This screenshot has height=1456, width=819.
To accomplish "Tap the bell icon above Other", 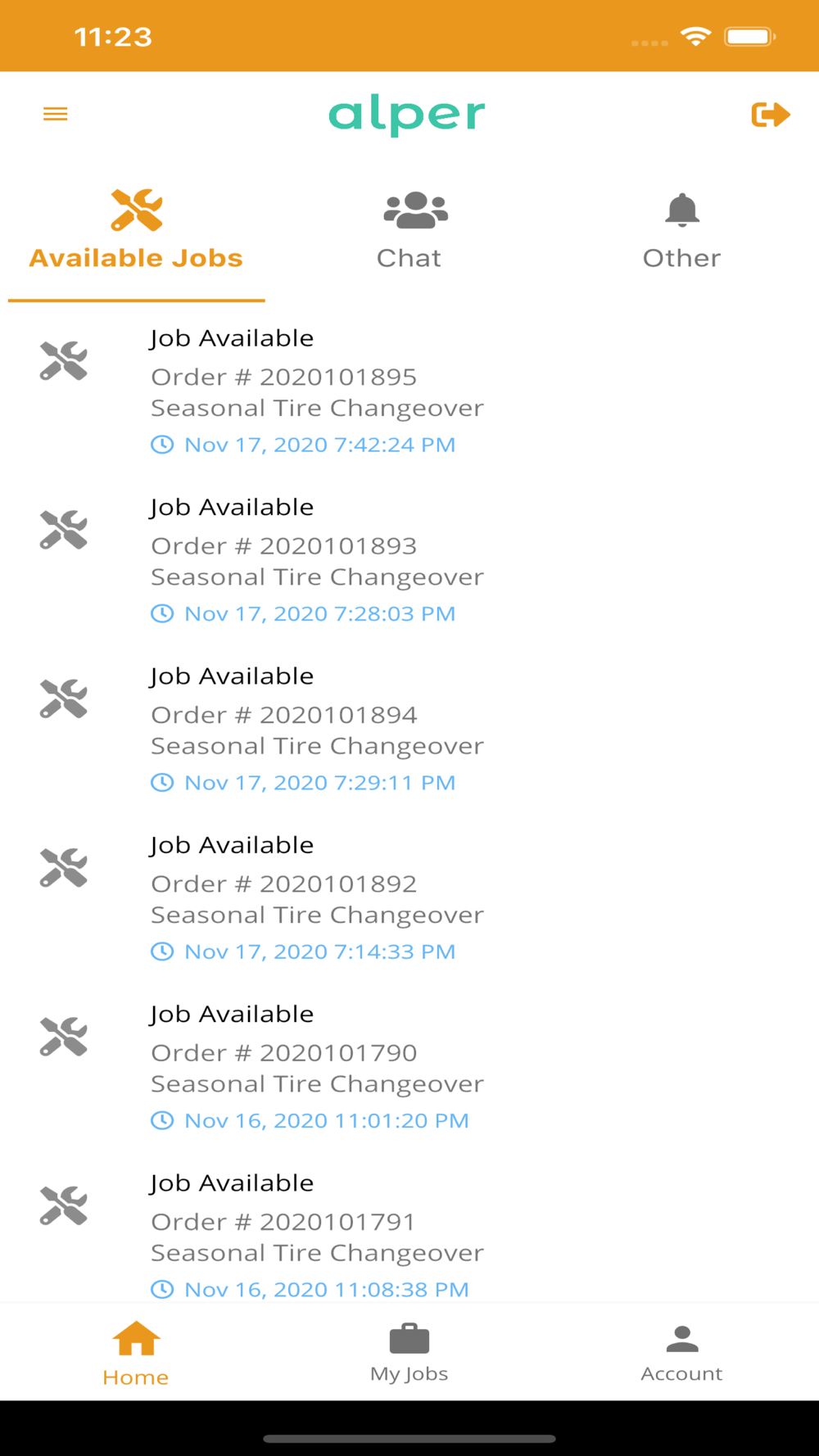I will pos(681,210).
